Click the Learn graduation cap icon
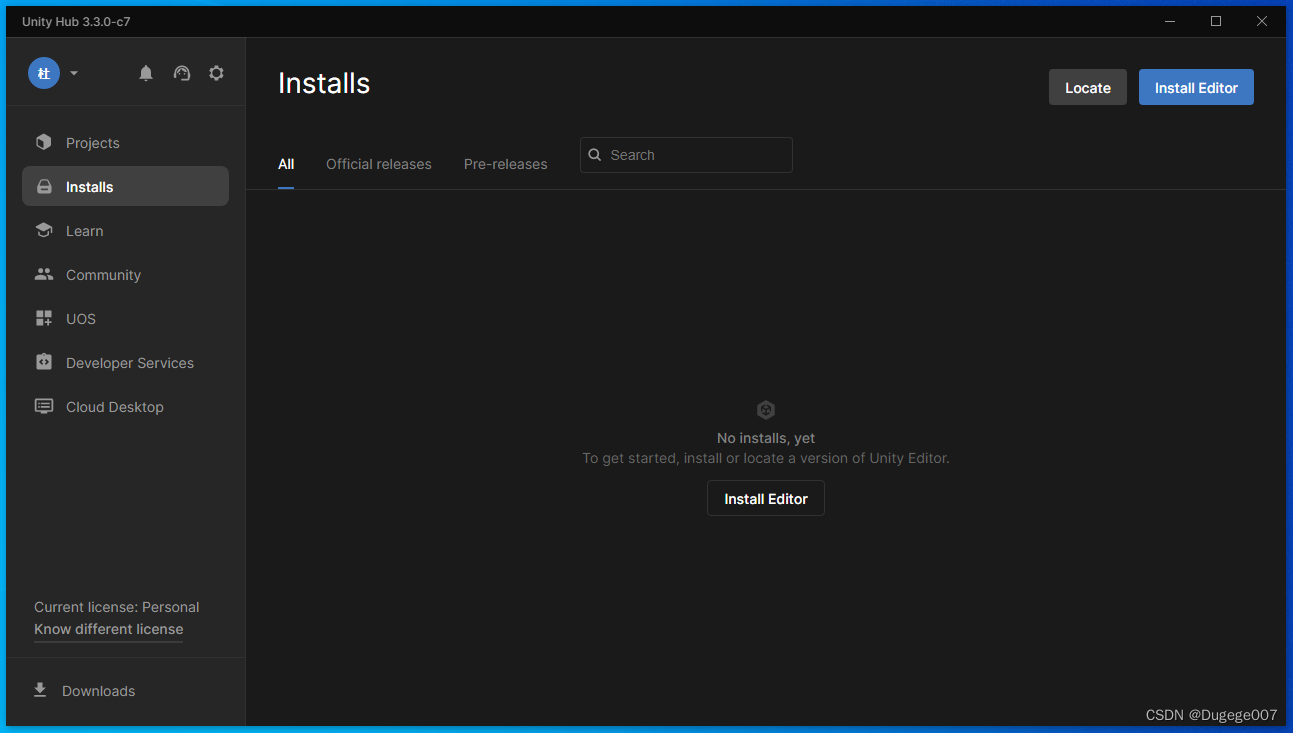Image resolution: width=1293 pixels, height=733 pixels. [x=43, y=230]
